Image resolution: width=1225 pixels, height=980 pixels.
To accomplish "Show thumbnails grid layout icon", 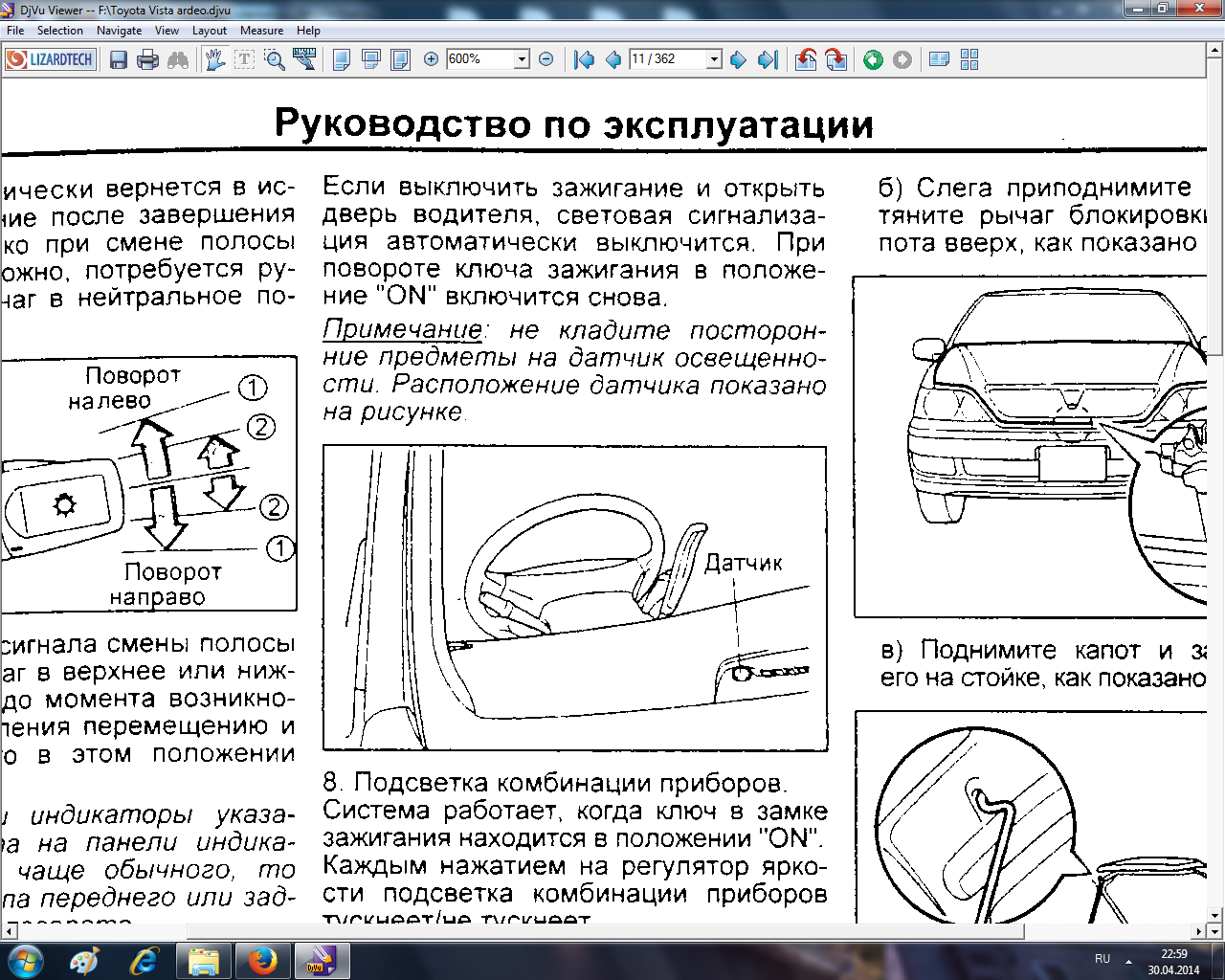I will click(x=969, y=60).
